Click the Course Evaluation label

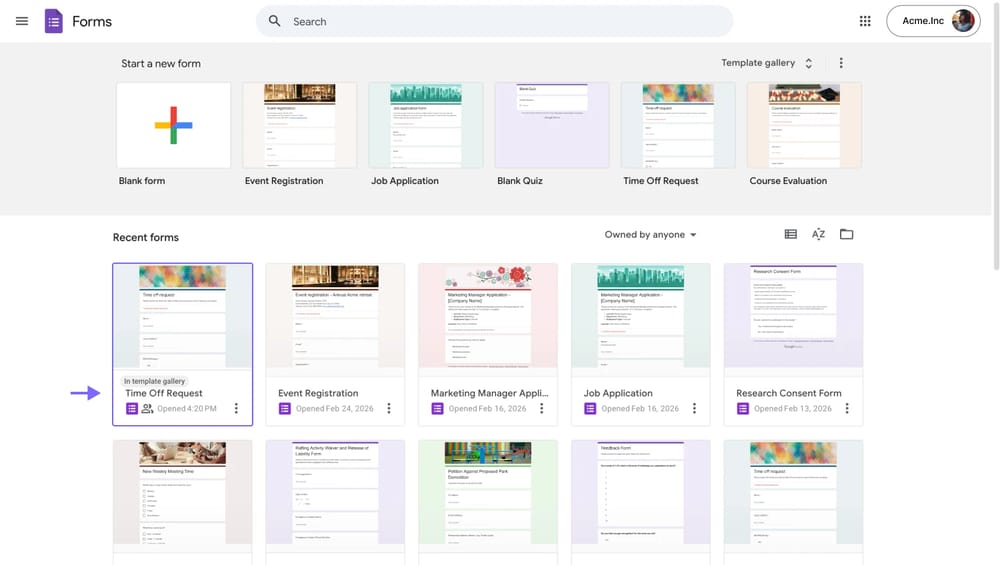(788, 180)
